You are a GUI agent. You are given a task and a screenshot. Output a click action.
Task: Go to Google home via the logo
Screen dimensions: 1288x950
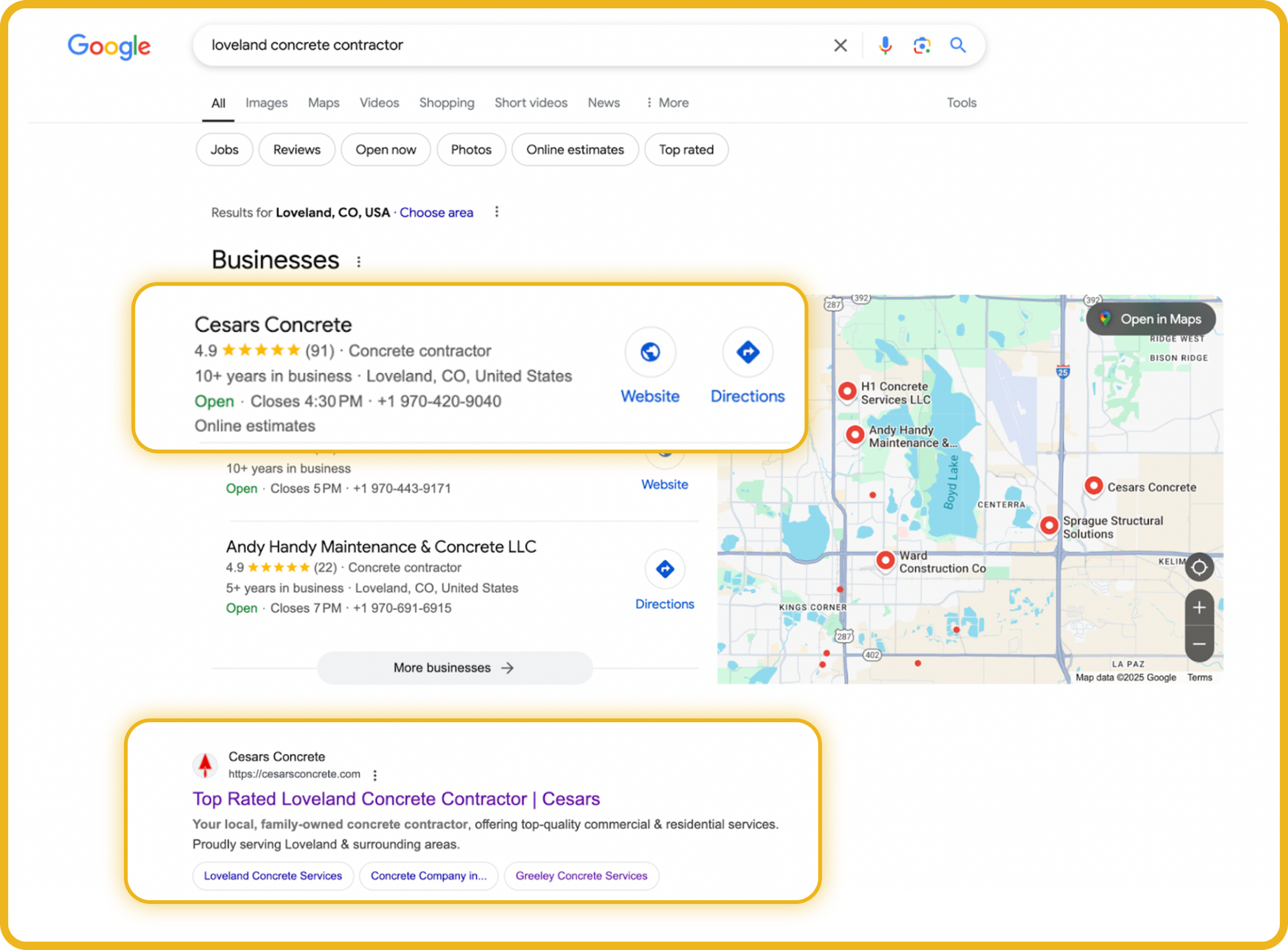tap(109, 46)
